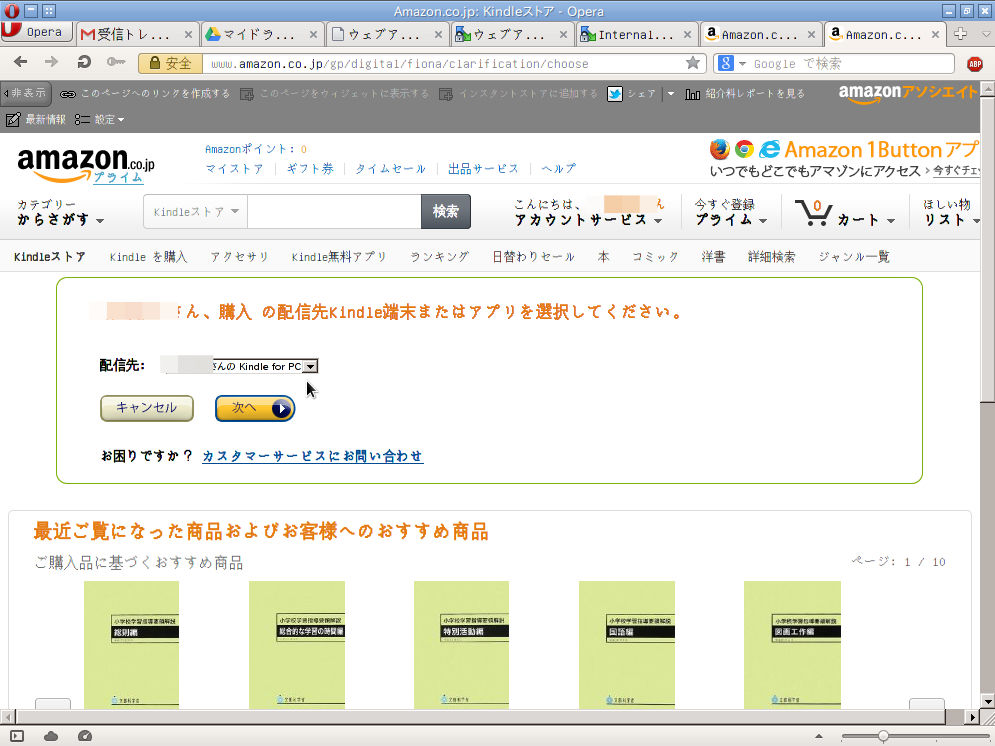Click the Firefox icon in 1Button banner

[720, 149]
